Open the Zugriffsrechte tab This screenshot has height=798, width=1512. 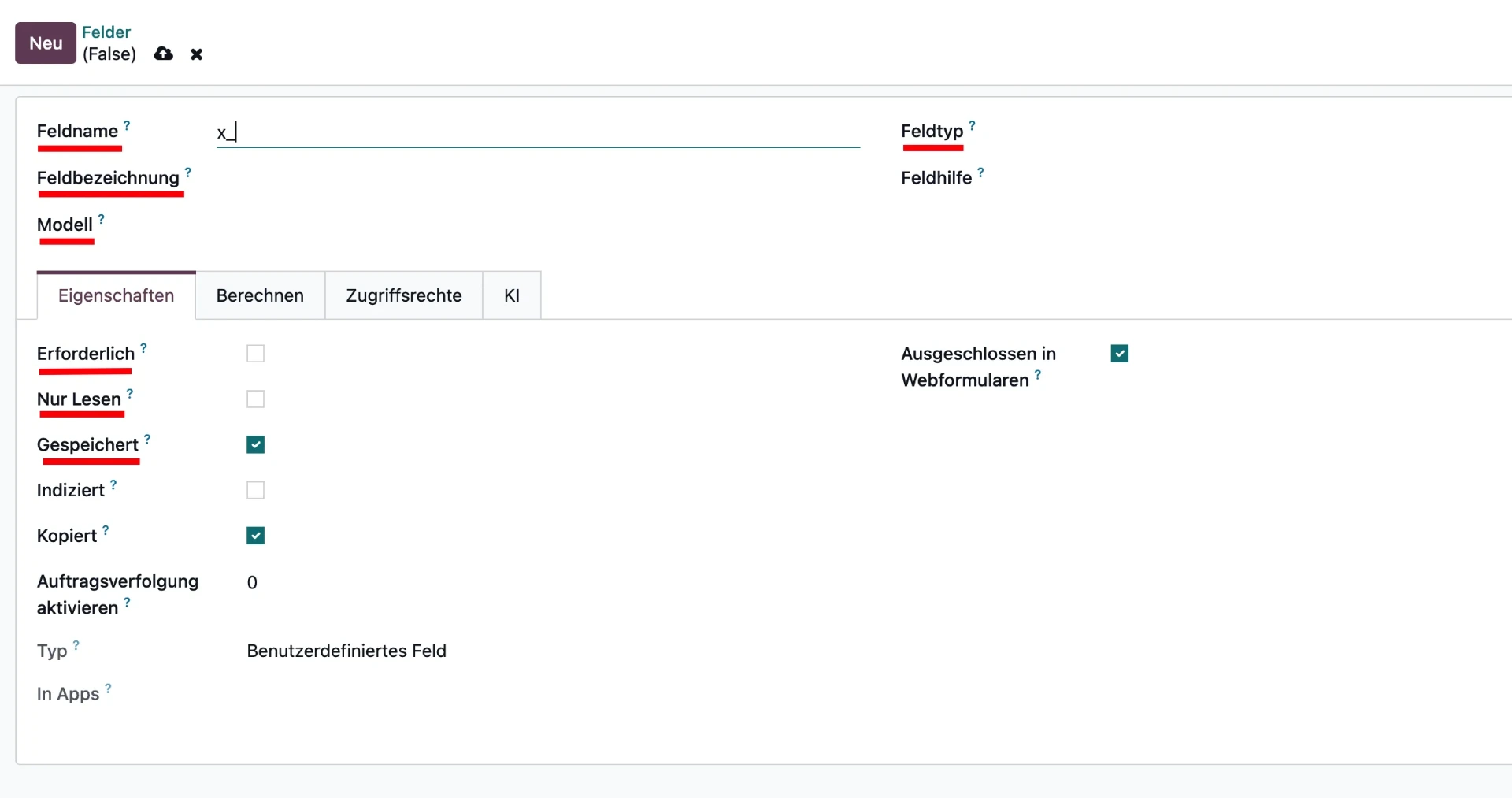403,295
